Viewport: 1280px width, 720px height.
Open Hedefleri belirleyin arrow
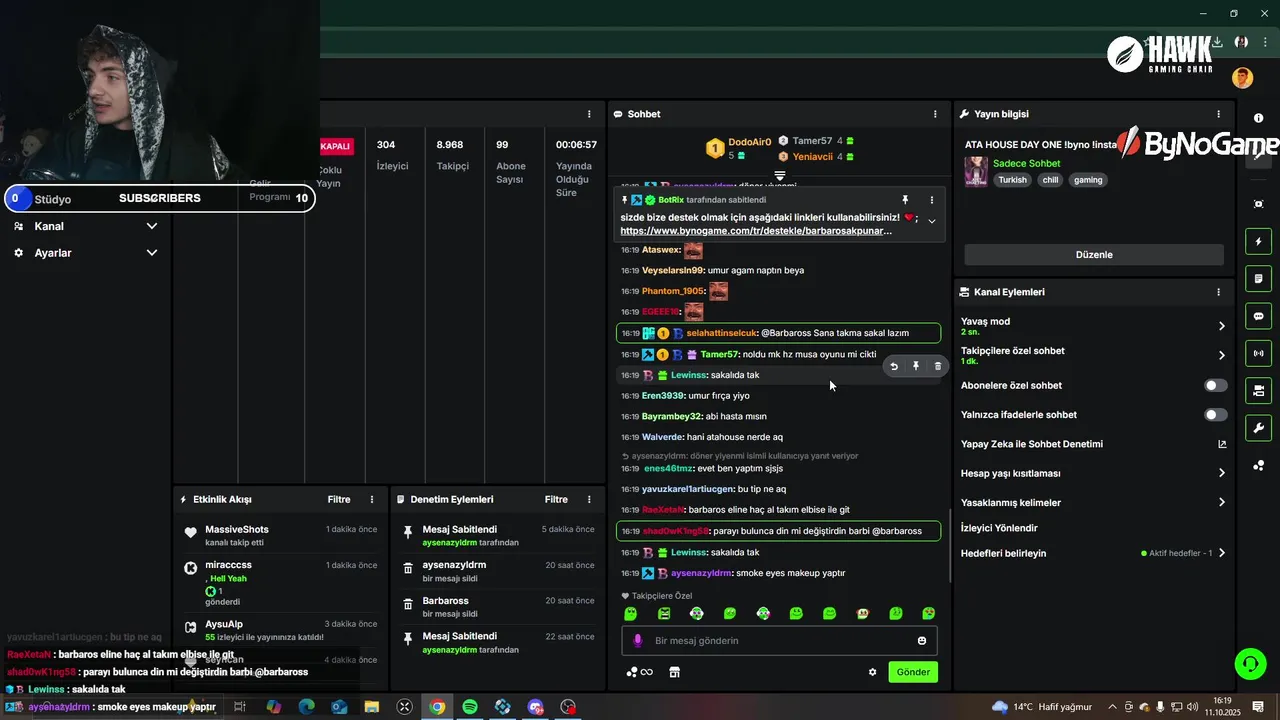(x=1221, y=553)
